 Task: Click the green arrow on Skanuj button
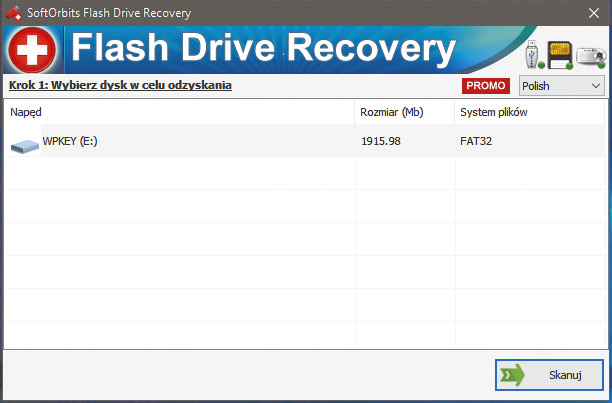point(512,375)
